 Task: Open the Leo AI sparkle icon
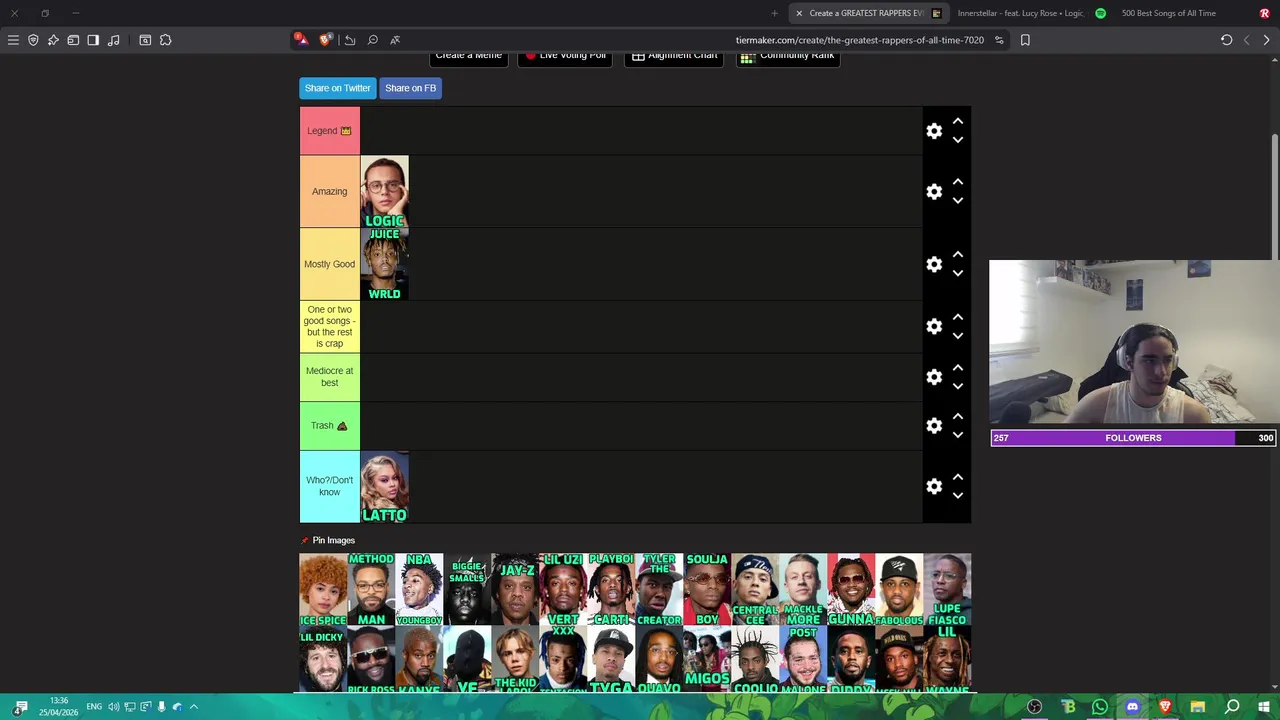click(x=53, y=40)
